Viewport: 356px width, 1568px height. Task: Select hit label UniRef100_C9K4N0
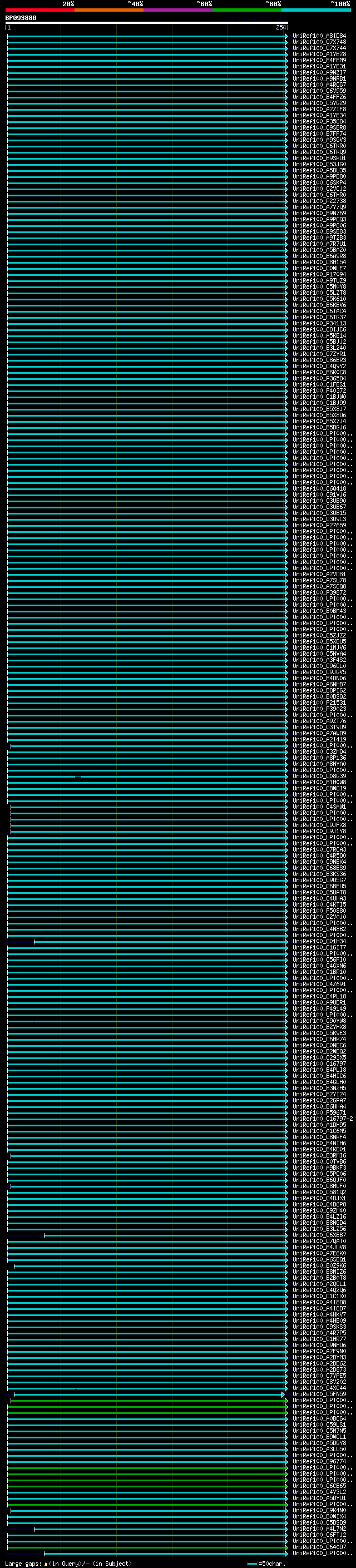tap(319, 1510)
